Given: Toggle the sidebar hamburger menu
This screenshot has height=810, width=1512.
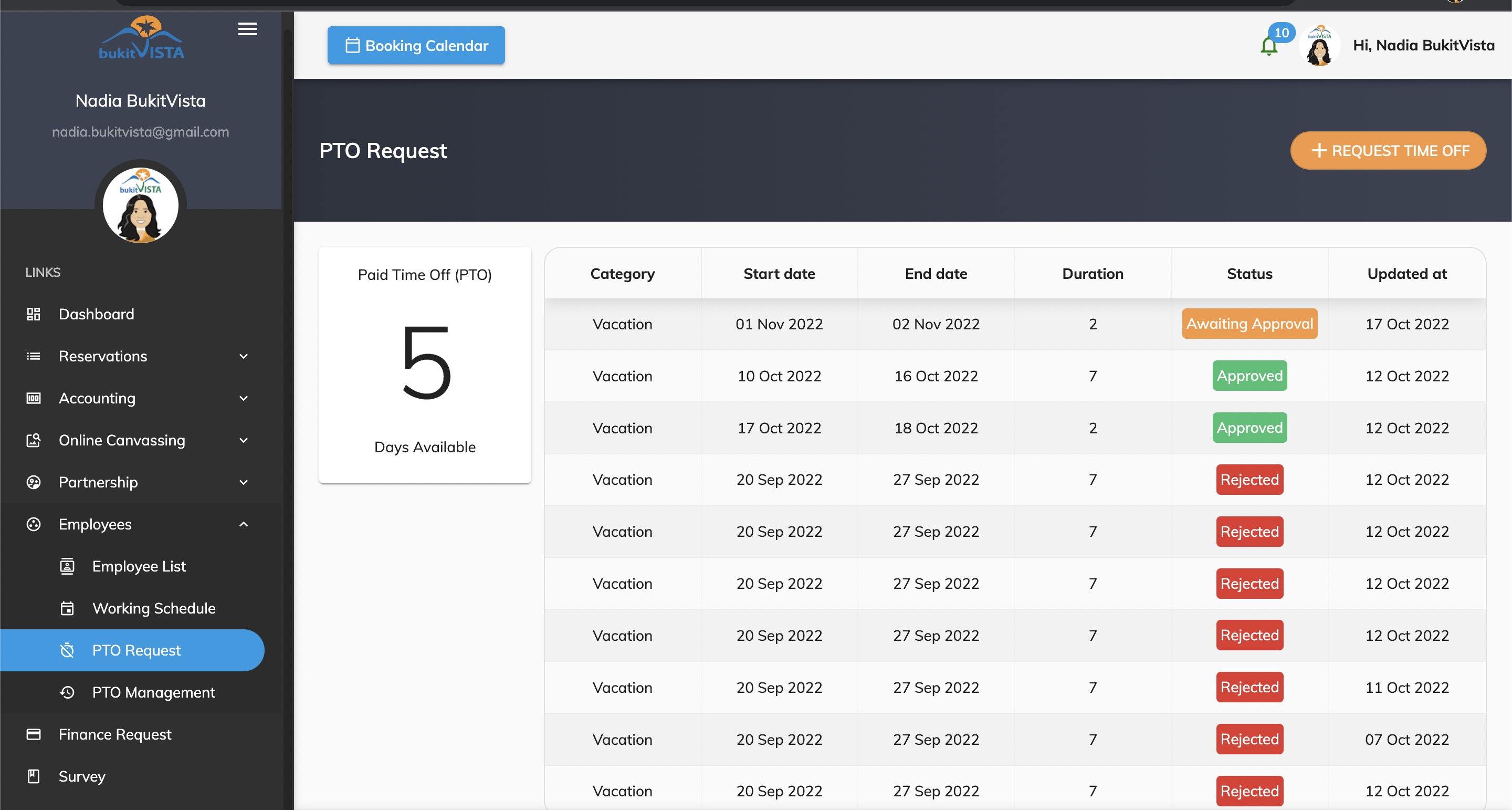Looking at the screenshot, I should coord(248,29).
